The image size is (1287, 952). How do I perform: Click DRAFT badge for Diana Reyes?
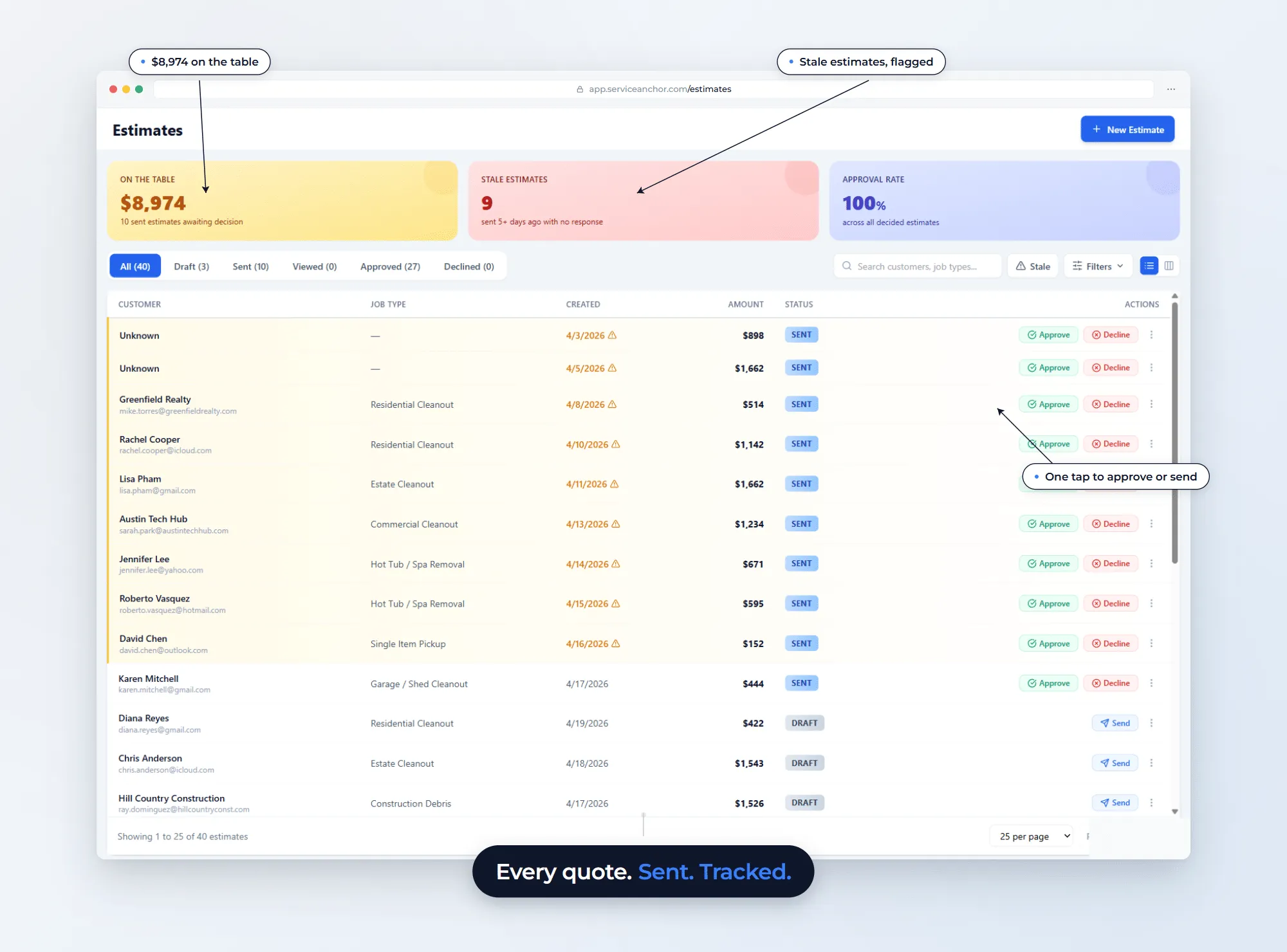coord(804,723)
